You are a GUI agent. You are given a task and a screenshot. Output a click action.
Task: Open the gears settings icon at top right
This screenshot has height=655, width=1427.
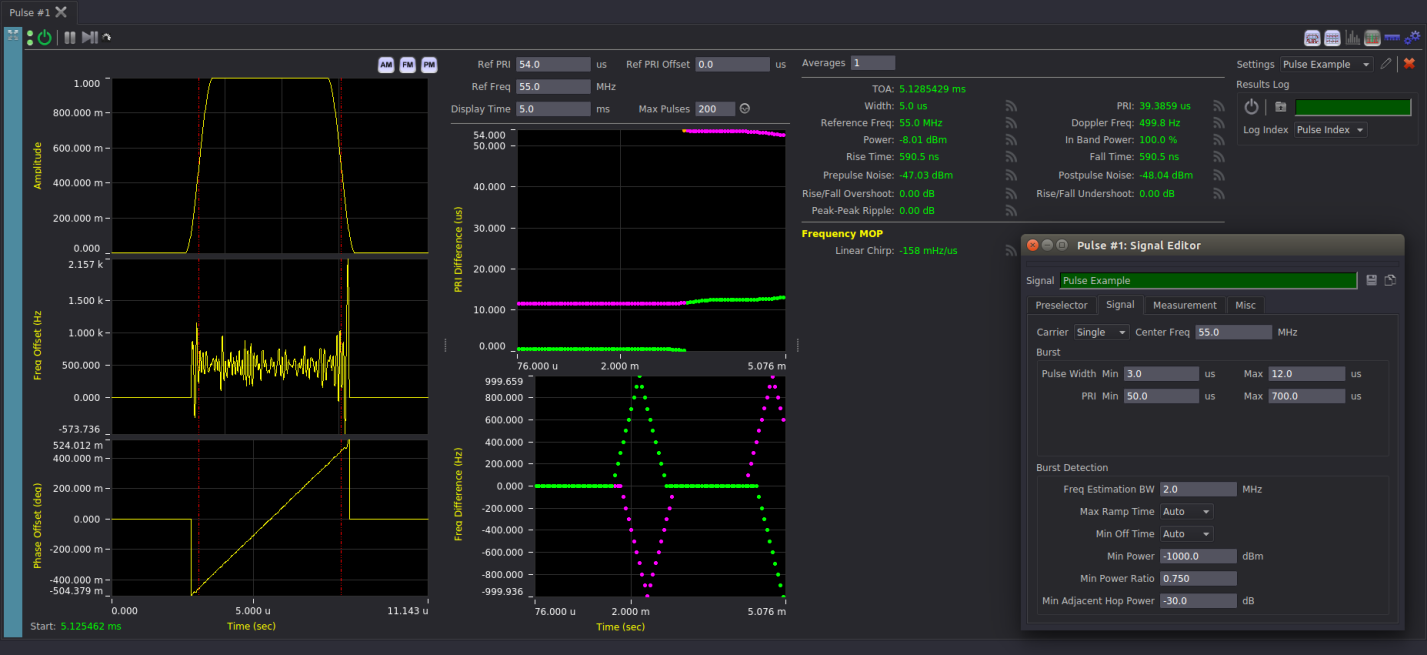(1412, 37)
